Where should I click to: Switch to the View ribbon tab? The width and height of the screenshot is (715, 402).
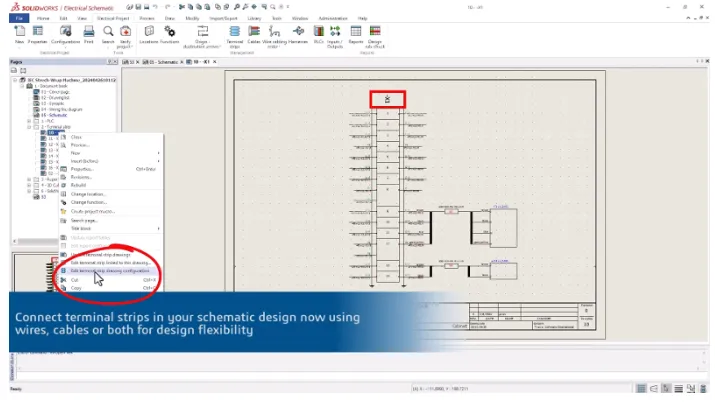tap(82, 18)
